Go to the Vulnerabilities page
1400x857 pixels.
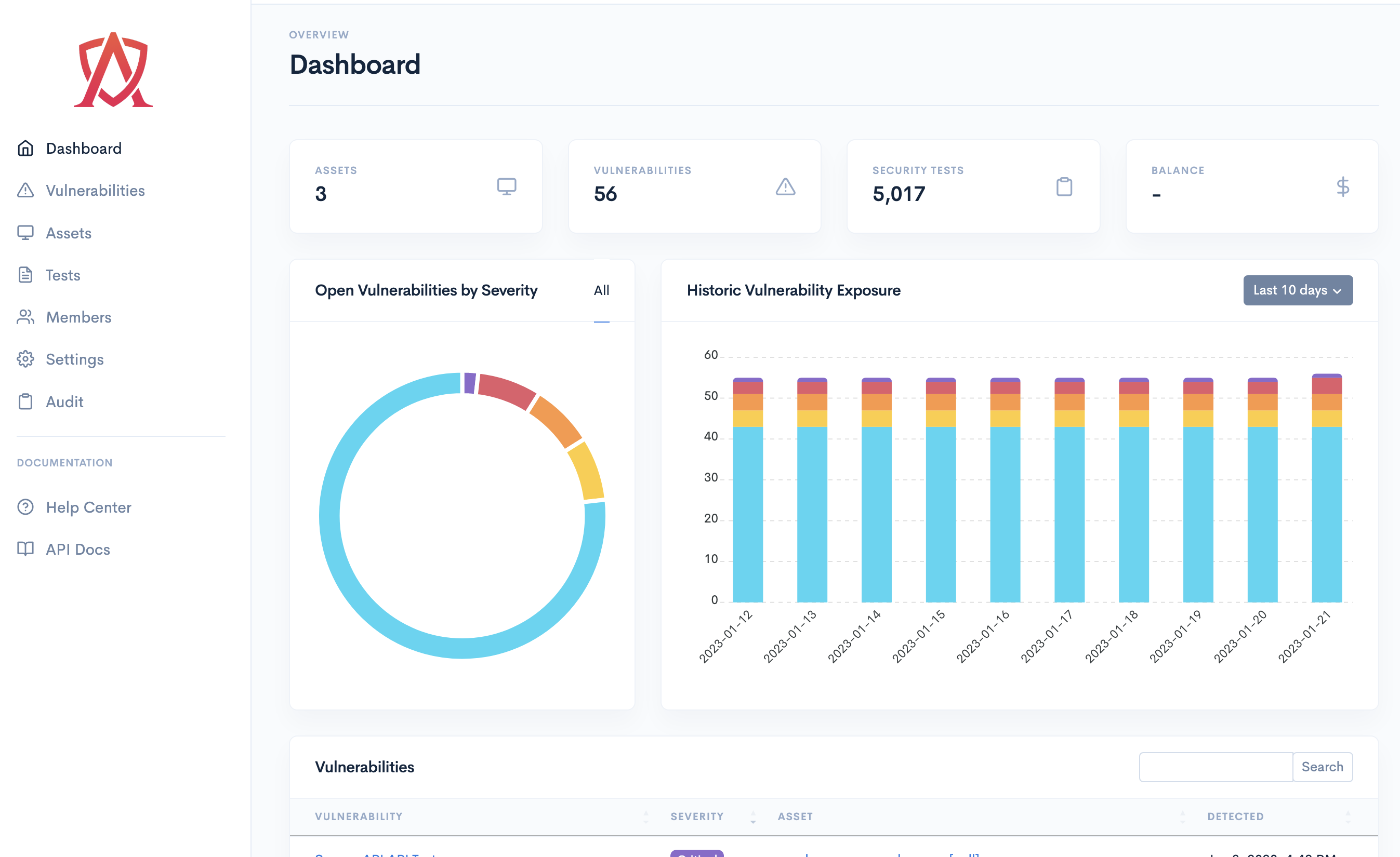click(x=95, y=190)
